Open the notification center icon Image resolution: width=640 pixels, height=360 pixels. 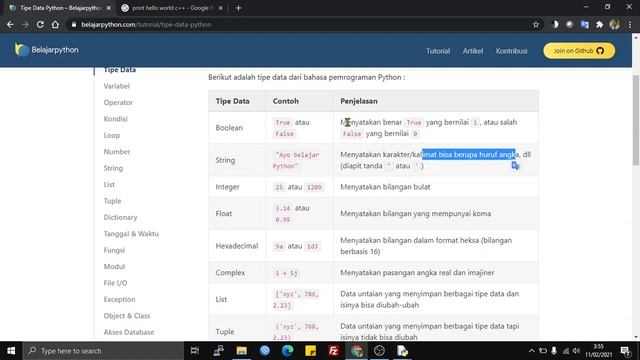(625, 351)
